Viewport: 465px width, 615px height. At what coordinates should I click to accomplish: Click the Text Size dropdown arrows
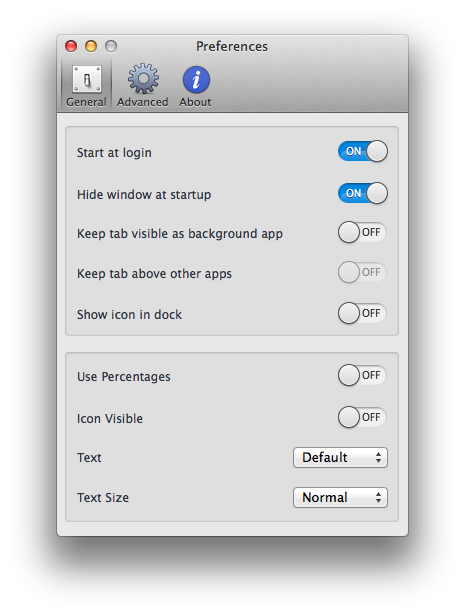coord(378,497)
